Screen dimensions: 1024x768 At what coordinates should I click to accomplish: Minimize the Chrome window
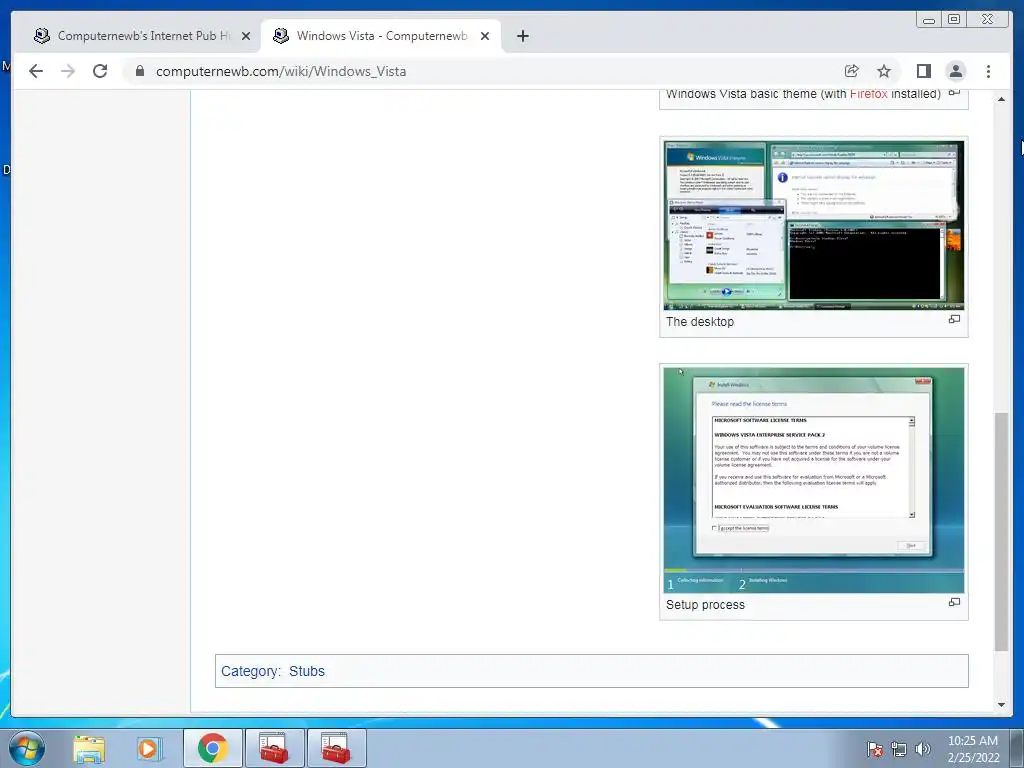point(929,20)
